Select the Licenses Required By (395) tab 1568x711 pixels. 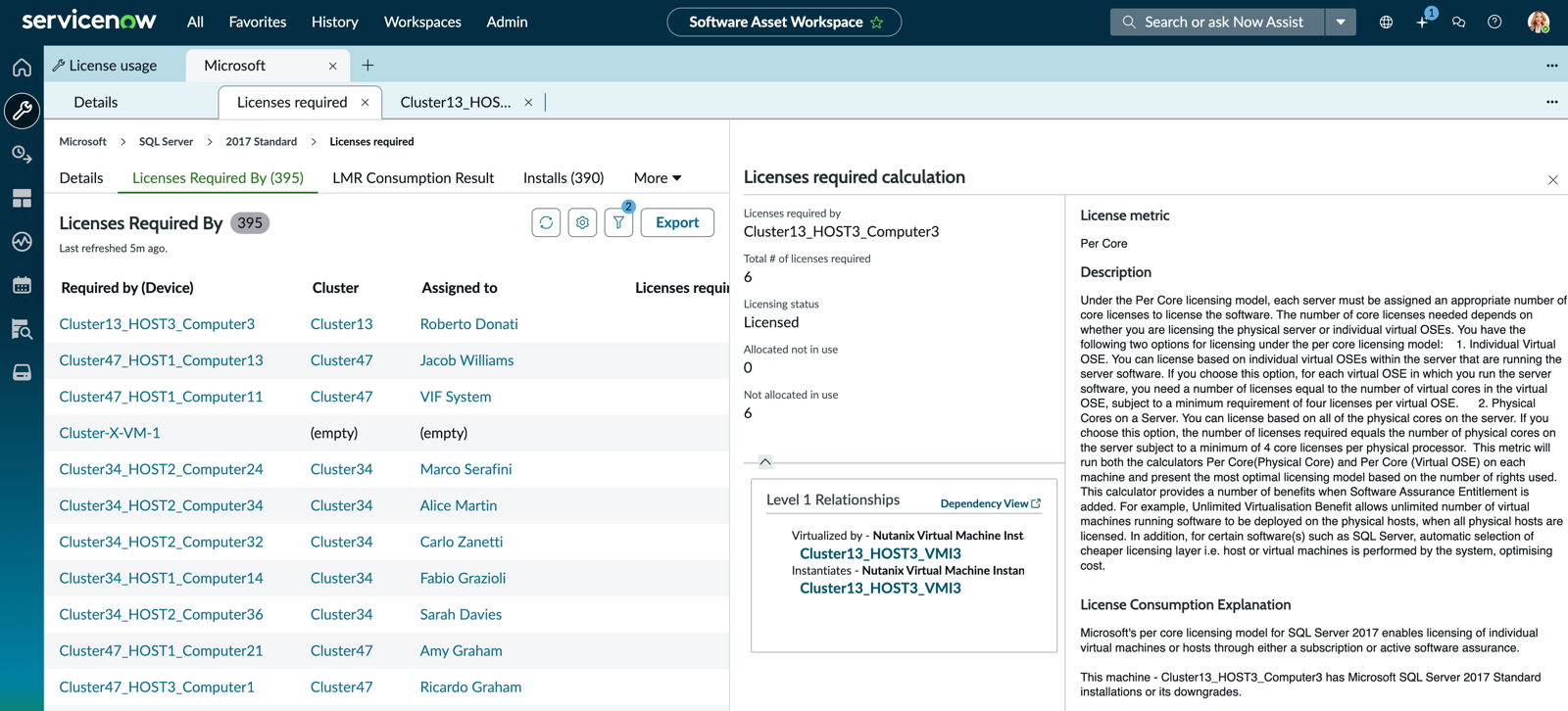[x=218, y=178]
